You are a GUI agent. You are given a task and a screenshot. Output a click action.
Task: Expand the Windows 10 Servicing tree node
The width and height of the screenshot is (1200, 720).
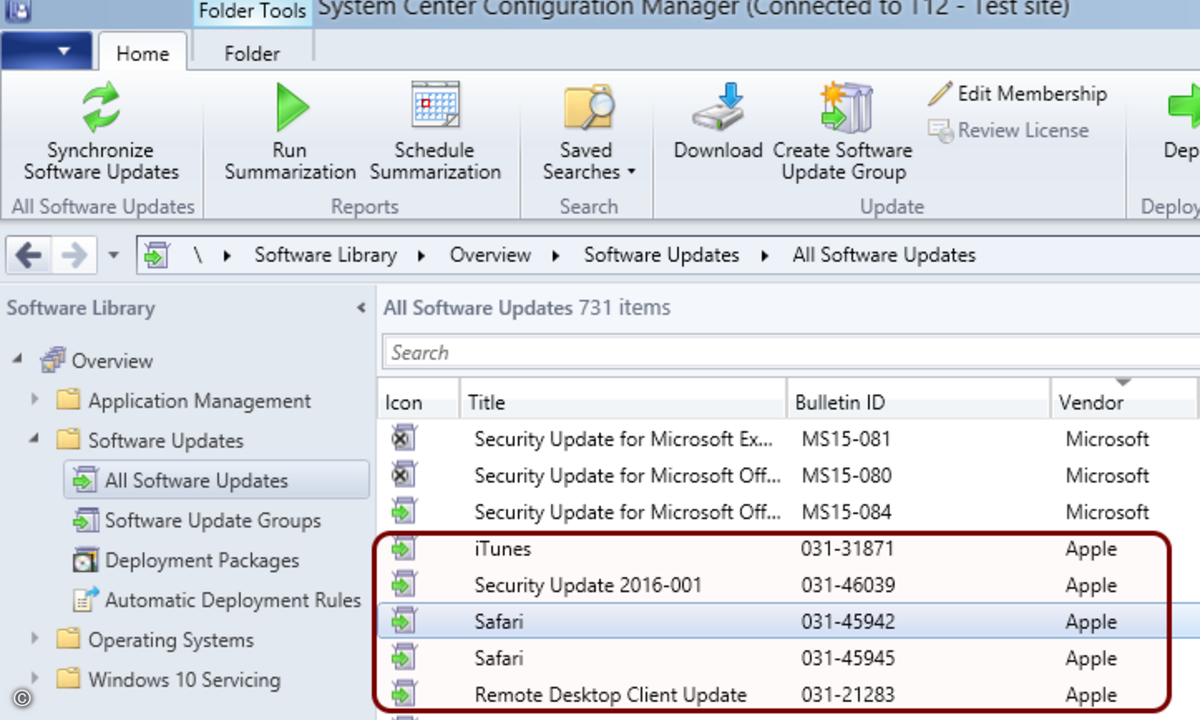click(x=36, y=679)
